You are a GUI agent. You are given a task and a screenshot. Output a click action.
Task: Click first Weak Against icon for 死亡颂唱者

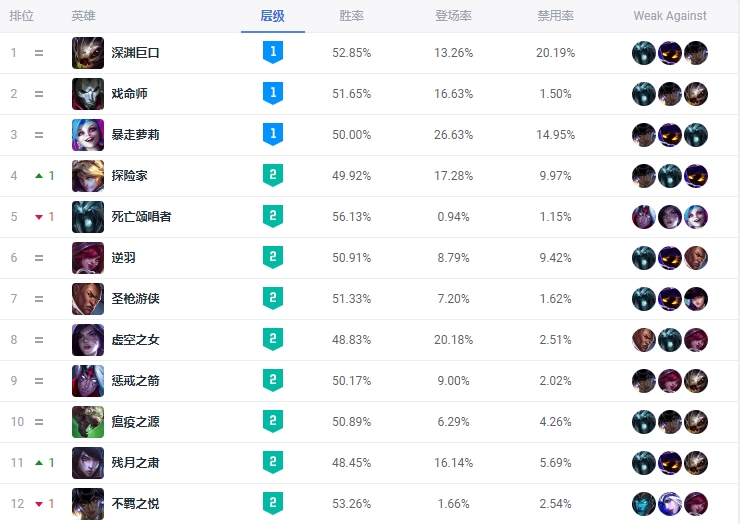click(x=644, y=217)
